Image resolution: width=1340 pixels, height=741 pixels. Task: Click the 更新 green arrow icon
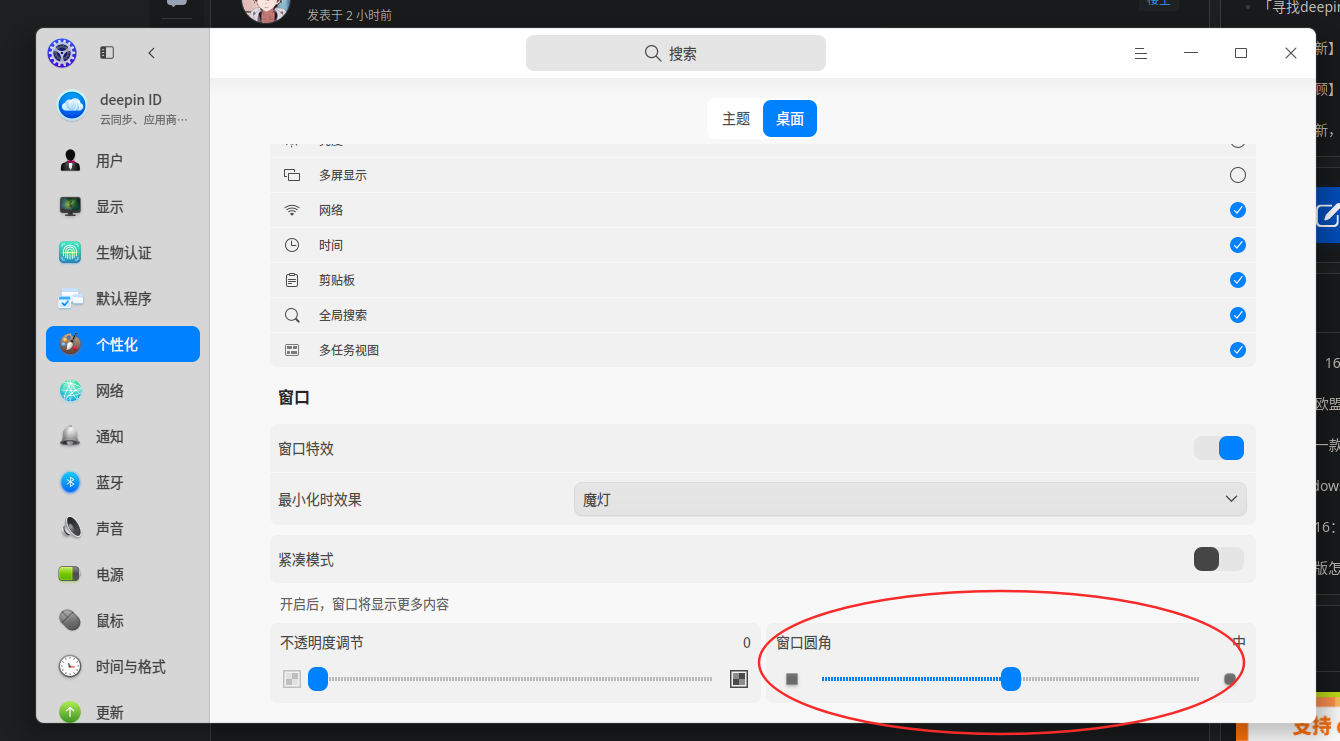coord(70,712)
